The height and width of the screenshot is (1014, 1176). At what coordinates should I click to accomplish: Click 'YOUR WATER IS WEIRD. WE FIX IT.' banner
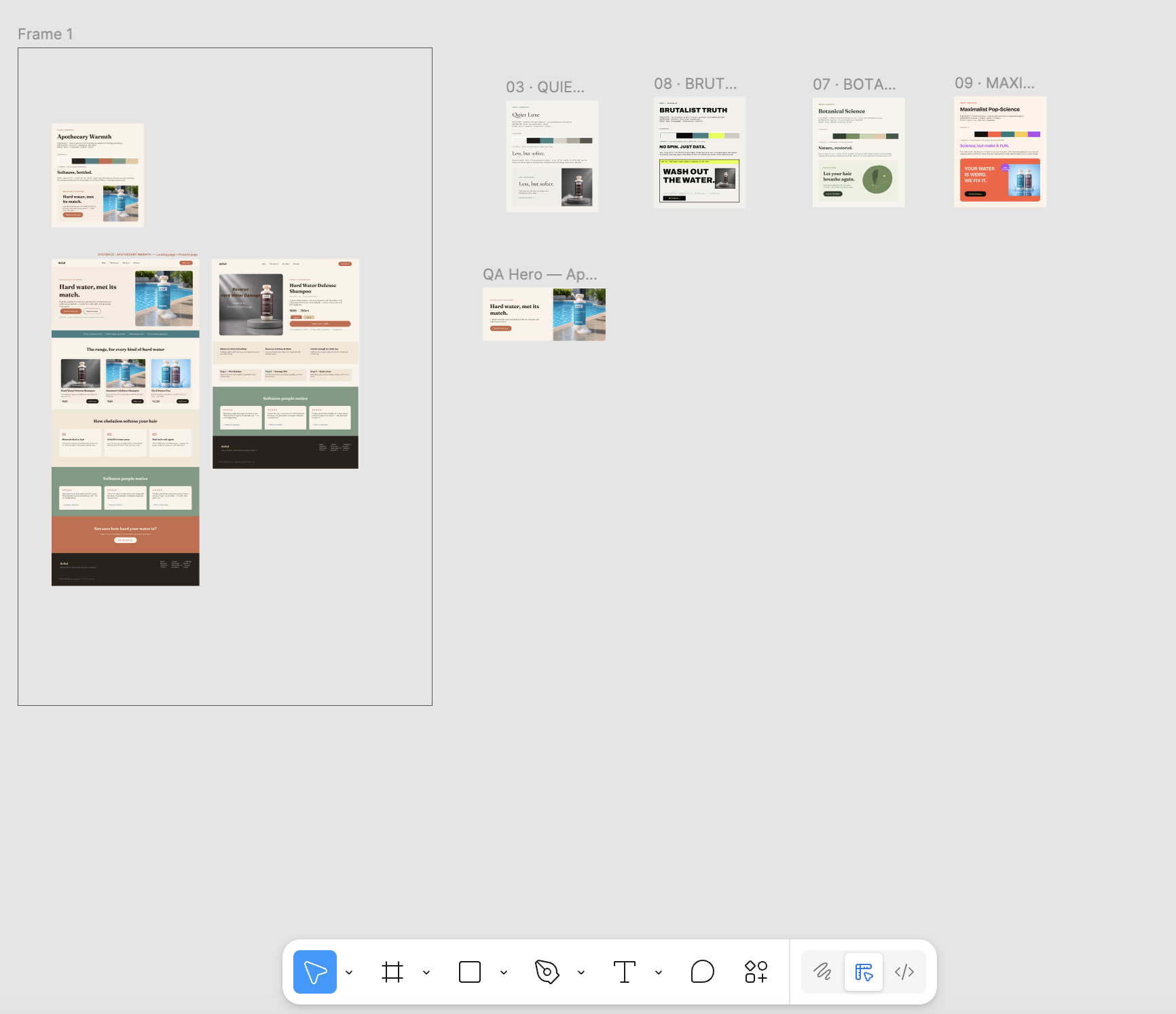(x=1000, y=180)
